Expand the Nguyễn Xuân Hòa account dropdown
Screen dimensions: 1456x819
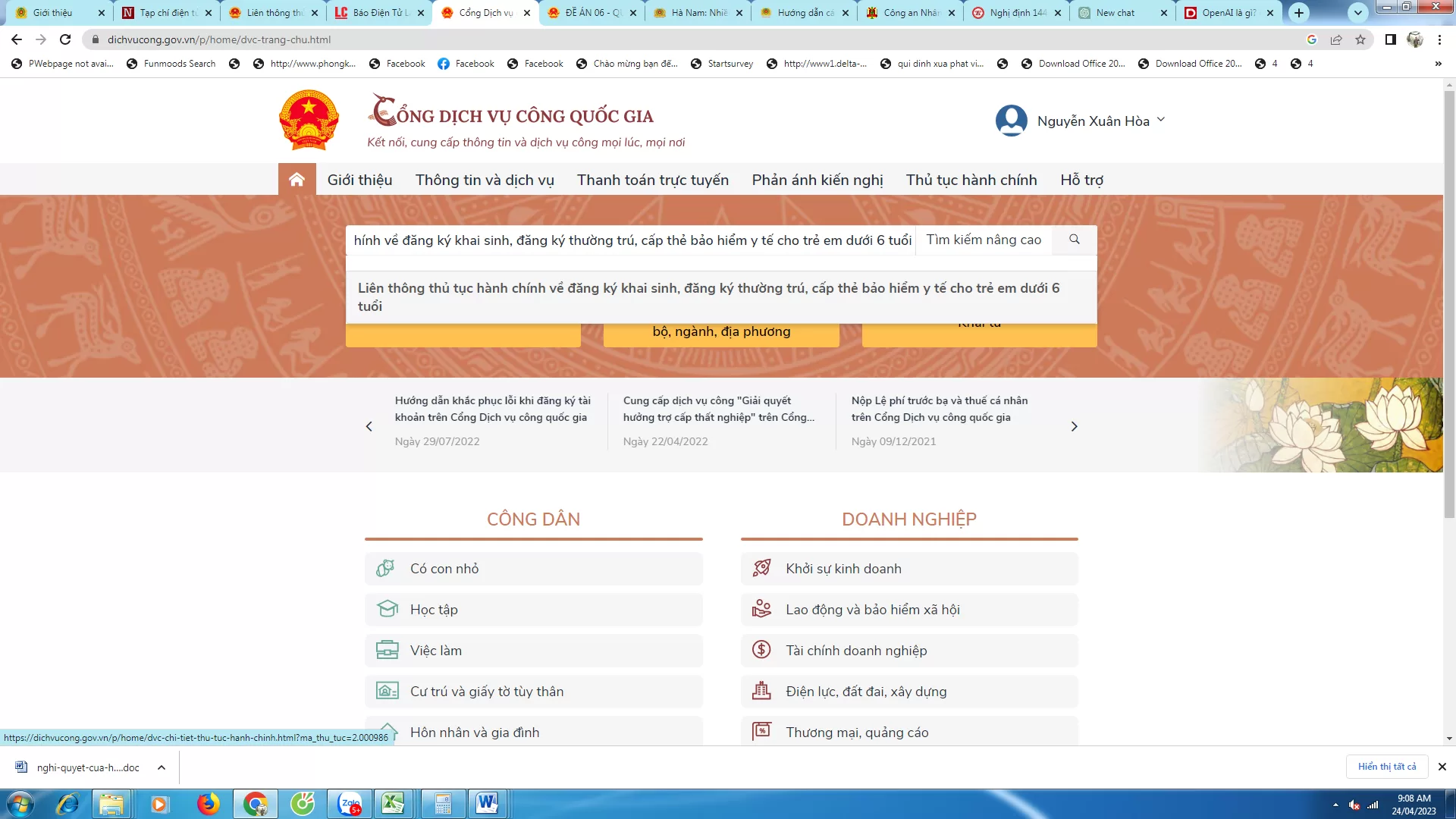click(1161, 120)
